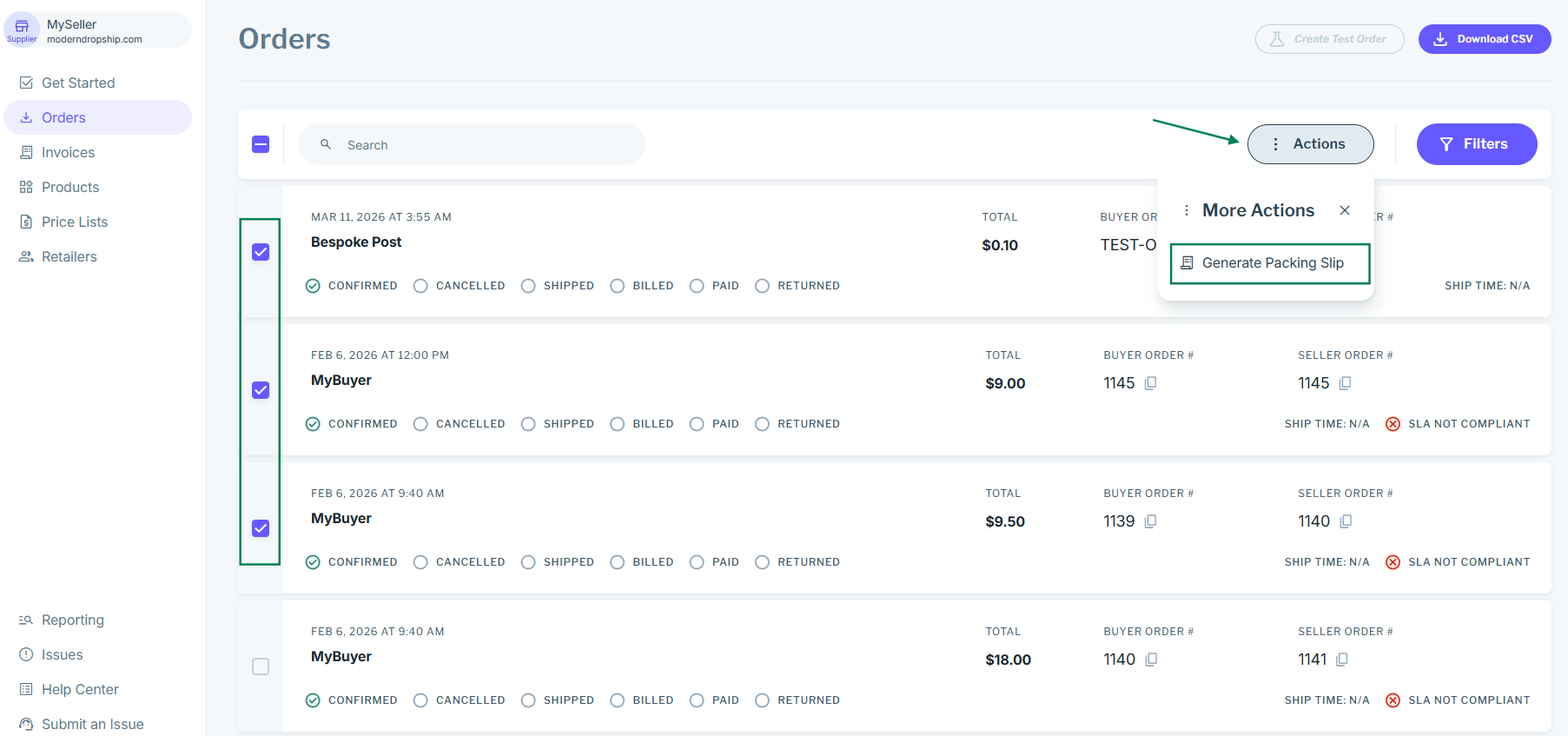Copy seller order number 1141
This screenshot has width=1568, height=736.
(1342, 660)
